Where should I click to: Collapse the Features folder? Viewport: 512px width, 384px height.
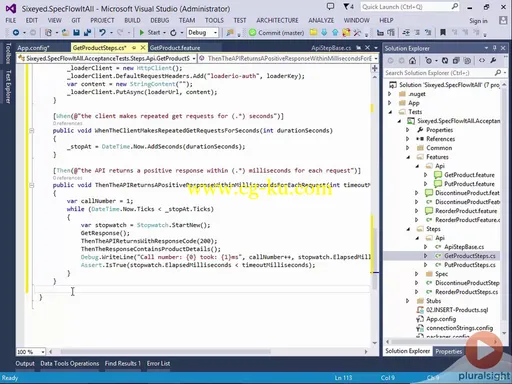pyautogui.click(x=408, y=157)
